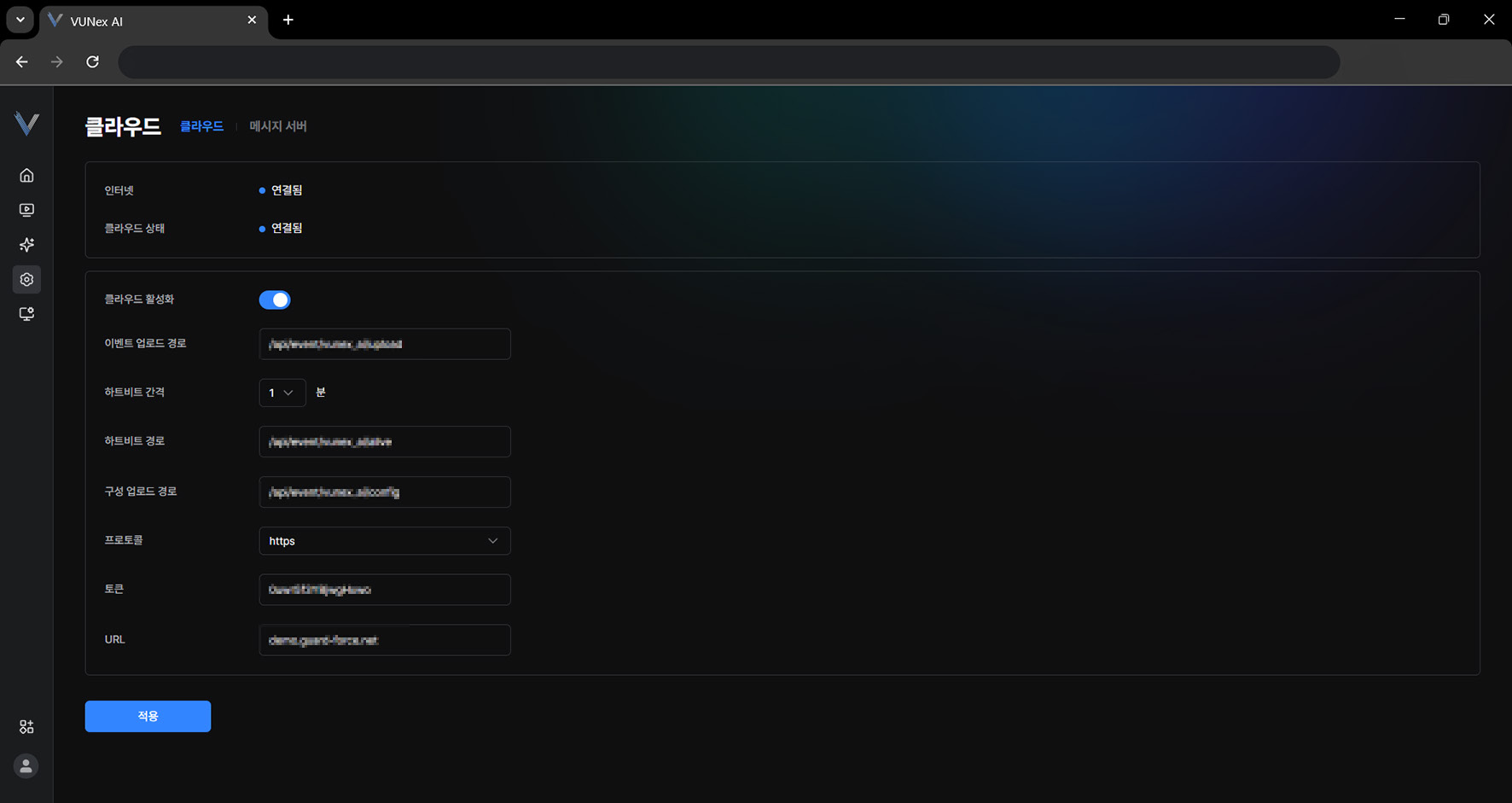
Task: Disable the 클라우드 활성화 toggle
Action: [275, 300]
